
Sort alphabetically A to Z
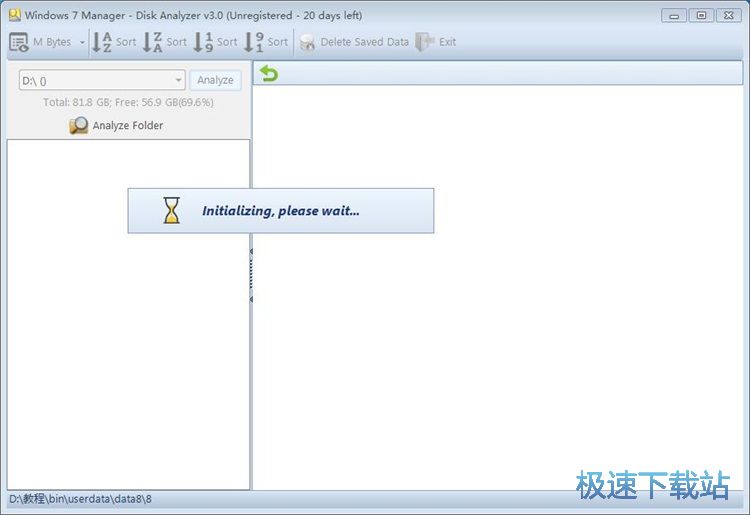click(114, 42)
